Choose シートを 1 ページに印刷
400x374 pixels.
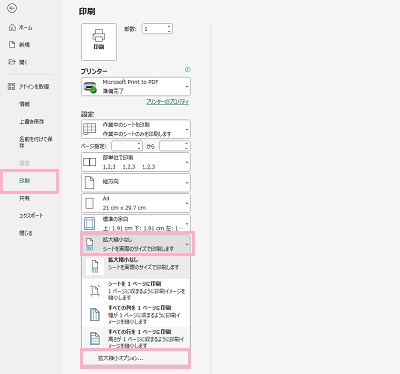coord(136,290)
